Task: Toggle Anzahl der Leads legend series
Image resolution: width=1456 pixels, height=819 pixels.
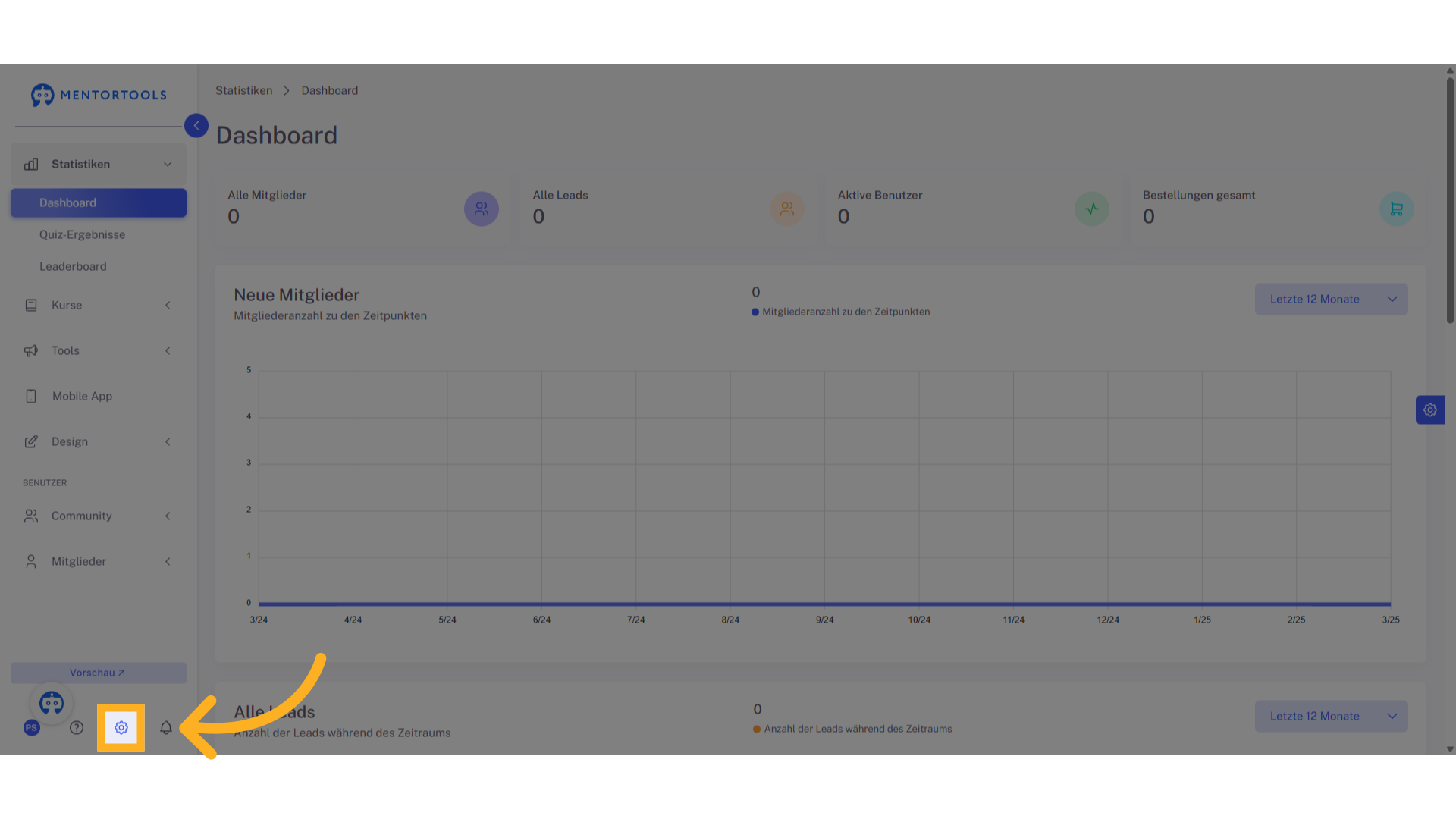Action: click(x=852, y=729)
